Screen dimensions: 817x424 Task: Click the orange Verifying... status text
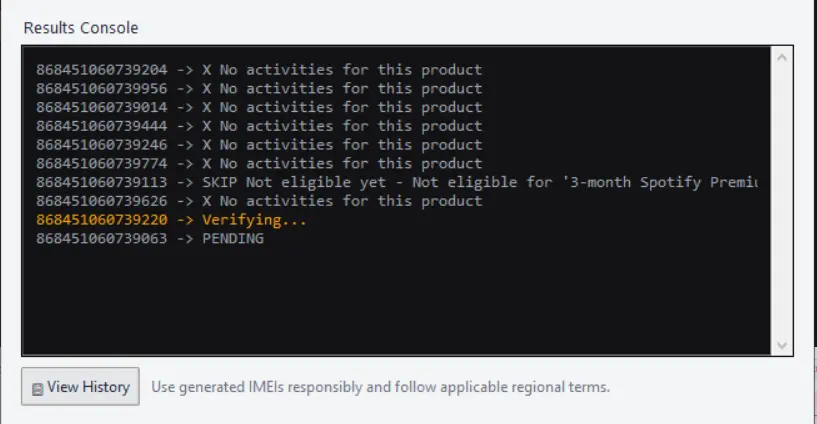point(254,220)
